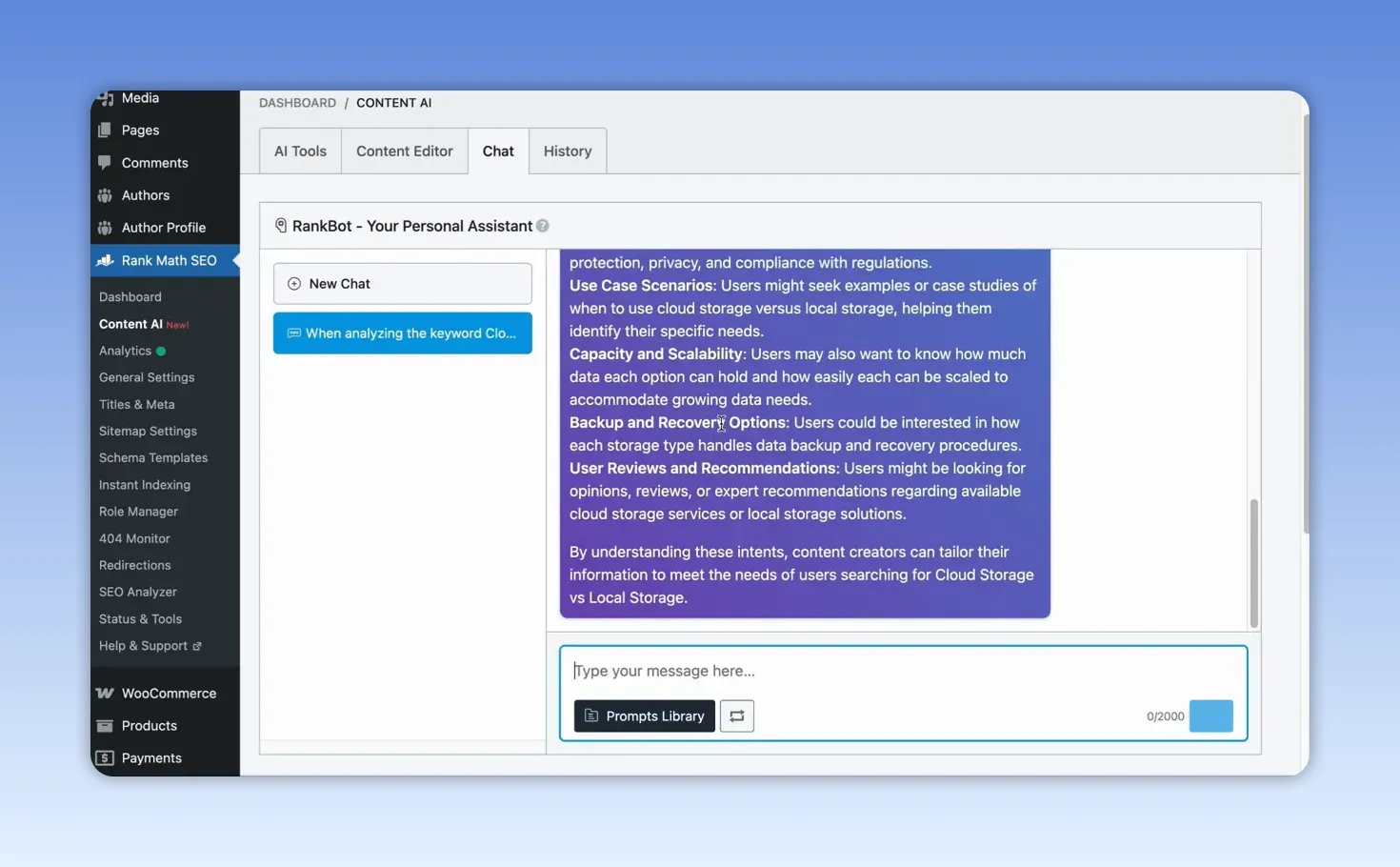Click the 'User Reviews and Recommendations' heading text
Viewport: 1400px width, 867px height.
click(x=703, y=469)
